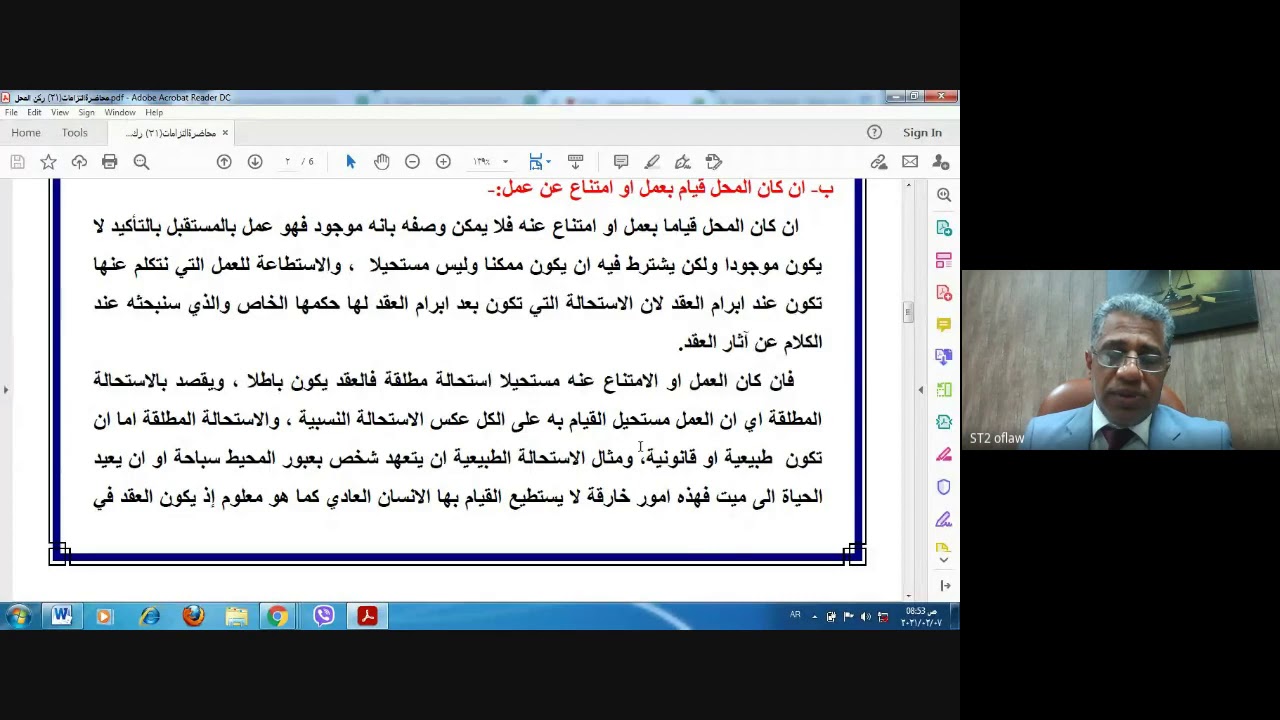Zoom in with the plus button
1280x720 pixels.
click(x=443, y=162)
